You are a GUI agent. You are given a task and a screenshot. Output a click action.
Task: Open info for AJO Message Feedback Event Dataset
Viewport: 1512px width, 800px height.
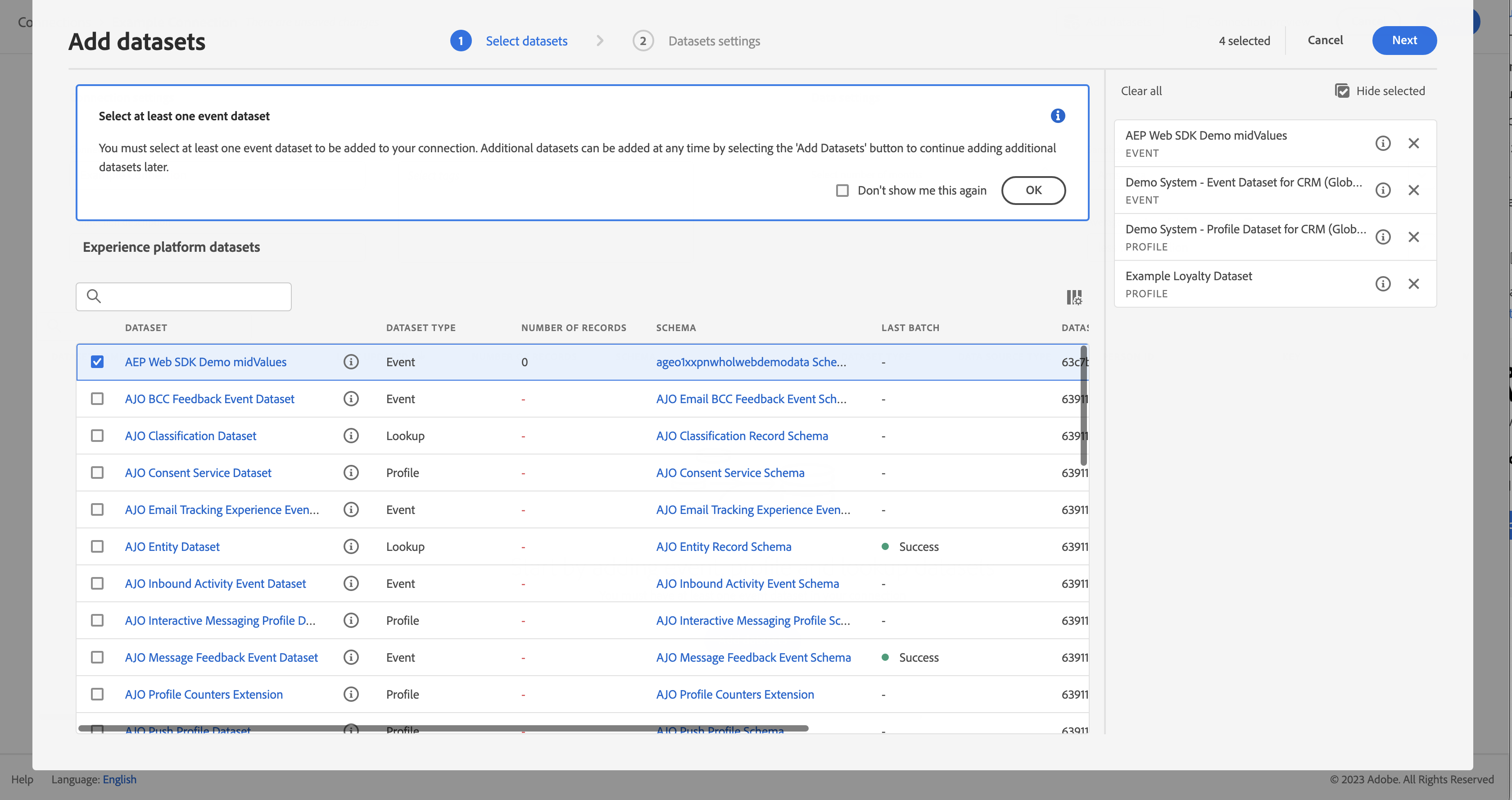click(351, 657)
